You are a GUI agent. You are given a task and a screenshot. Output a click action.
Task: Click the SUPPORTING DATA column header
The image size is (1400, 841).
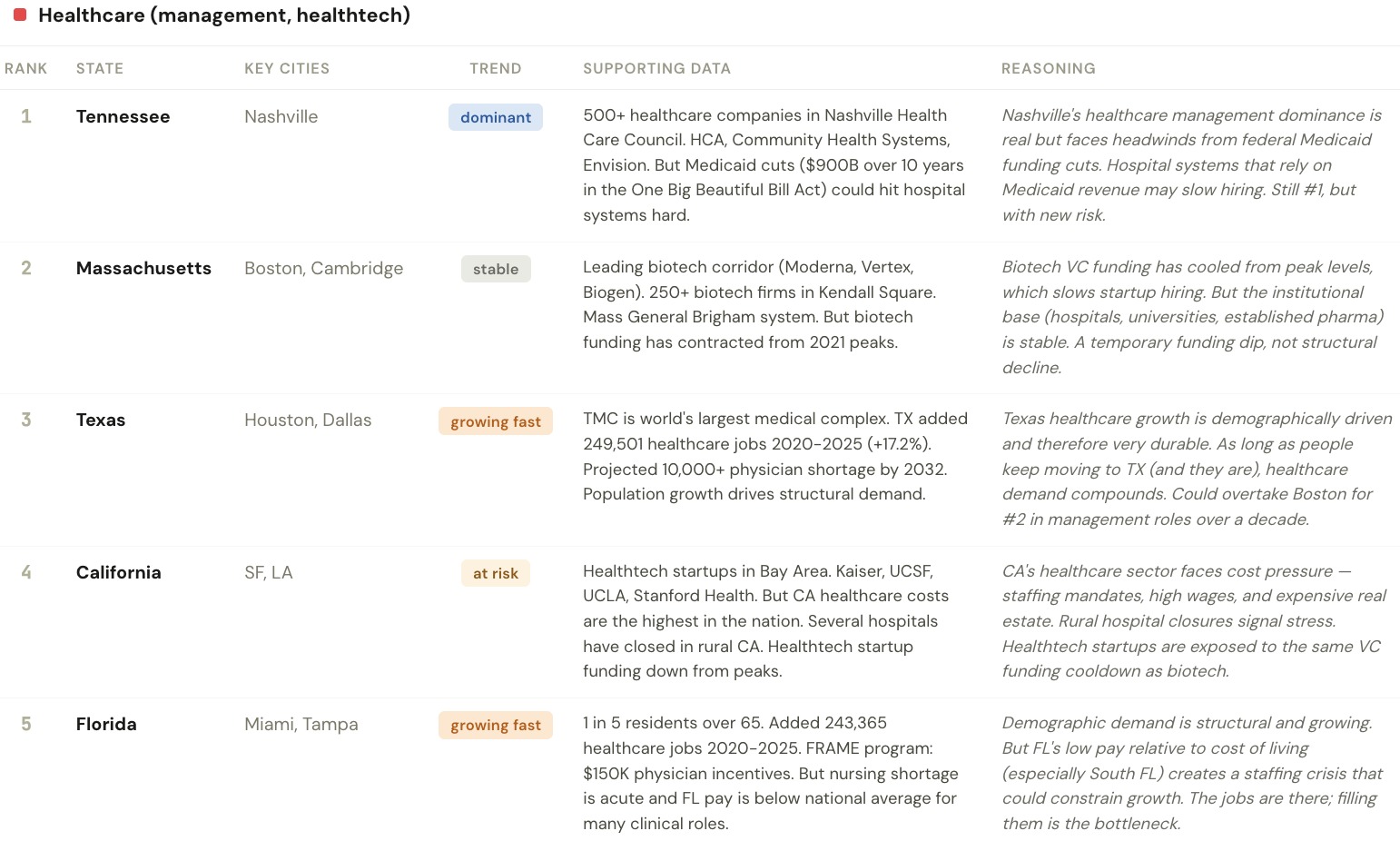point(656,68)
